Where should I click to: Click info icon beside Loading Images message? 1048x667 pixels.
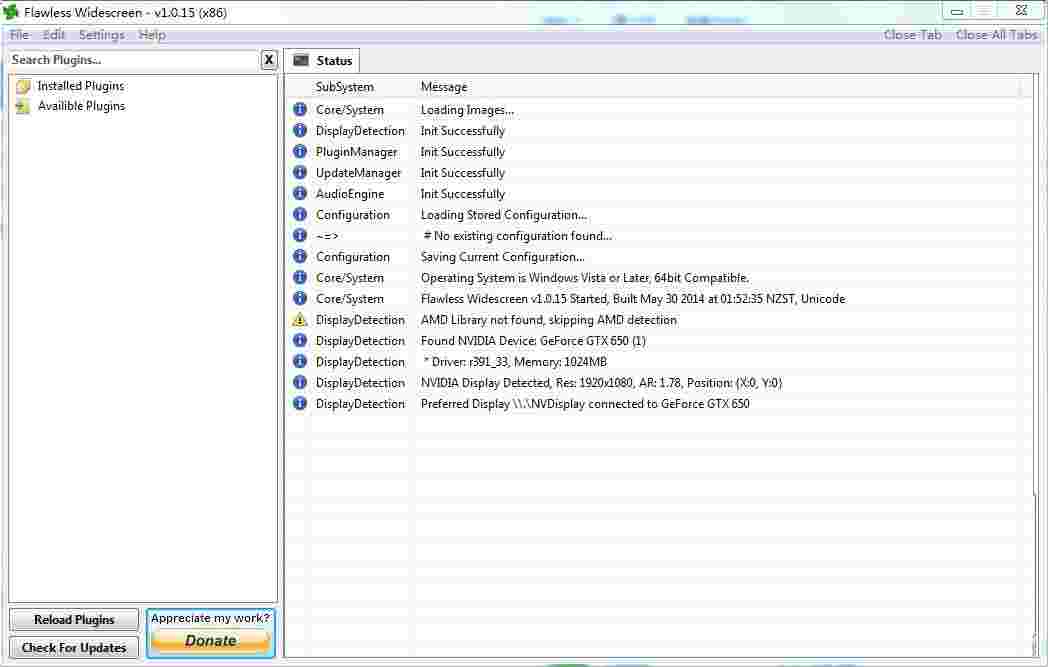tap(299, 110)
